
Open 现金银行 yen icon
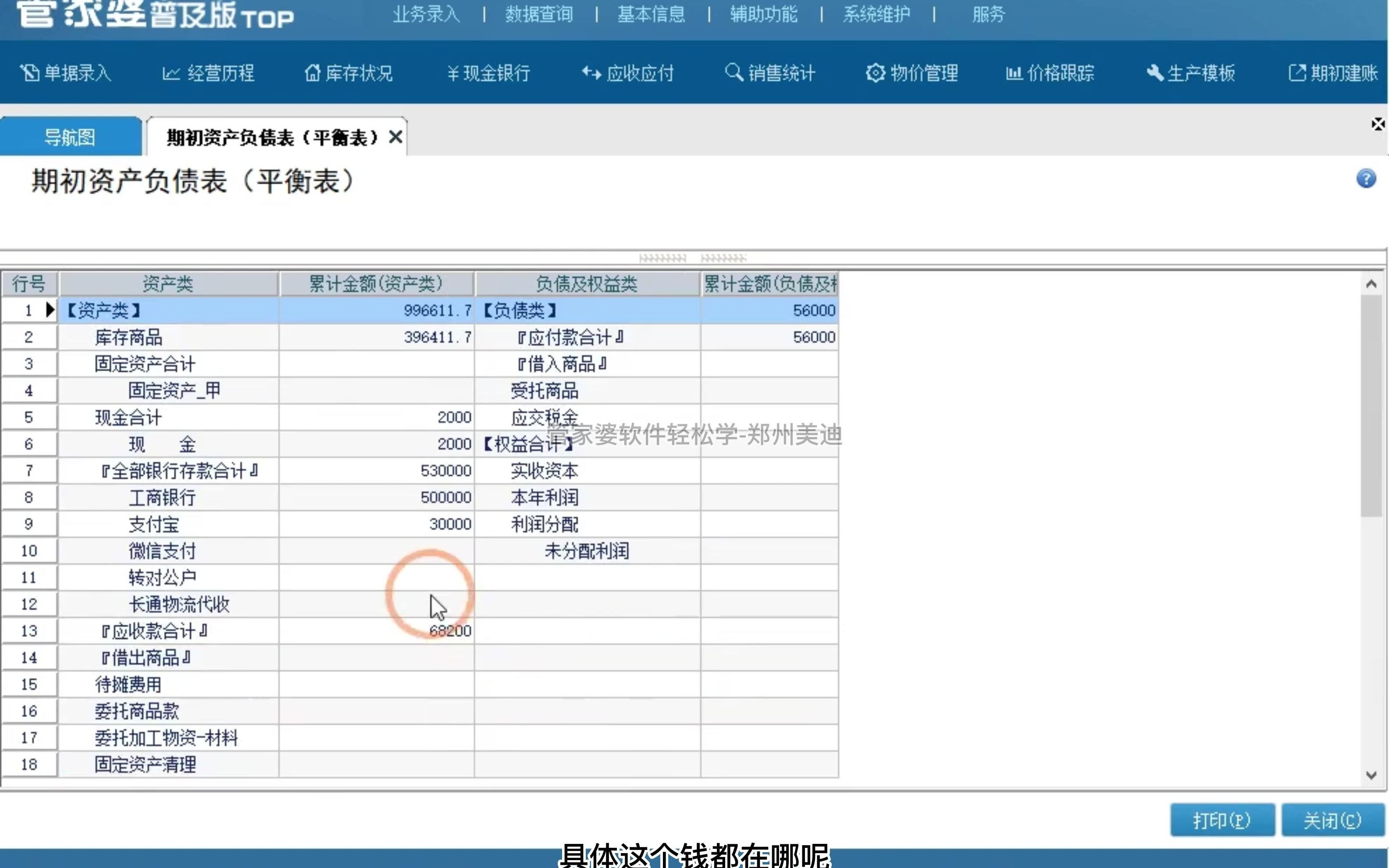point(453,73)
